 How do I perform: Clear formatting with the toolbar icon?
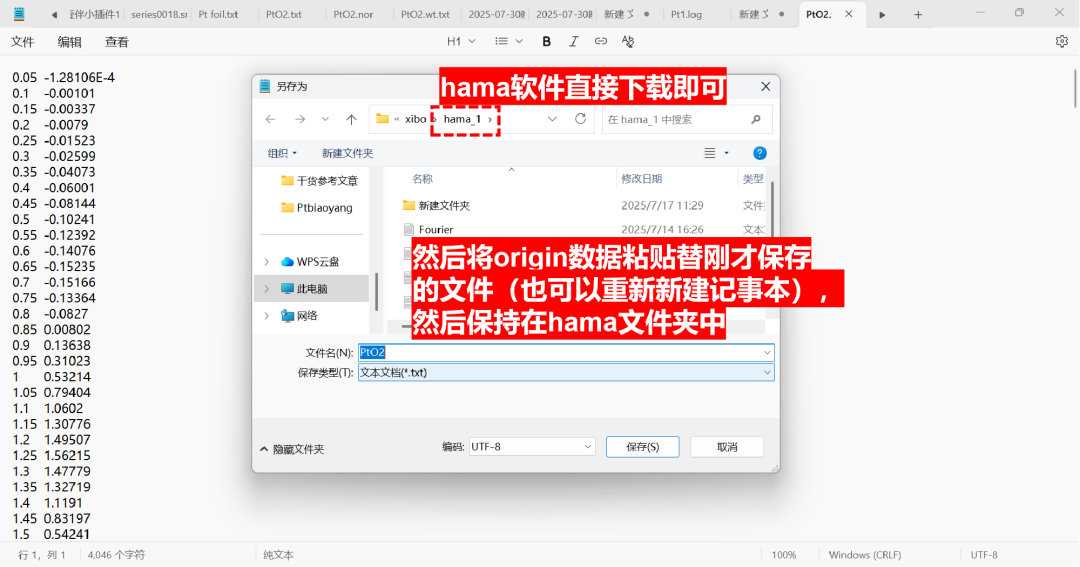[x=627, y=41]
